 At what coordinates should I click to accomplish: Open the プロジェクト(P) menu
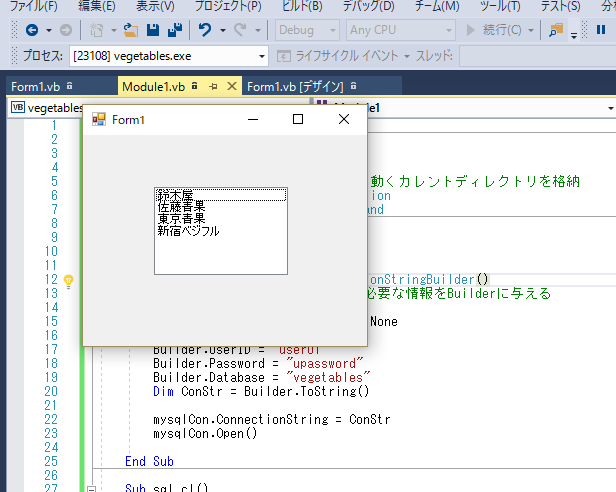[x=228, y=6]
